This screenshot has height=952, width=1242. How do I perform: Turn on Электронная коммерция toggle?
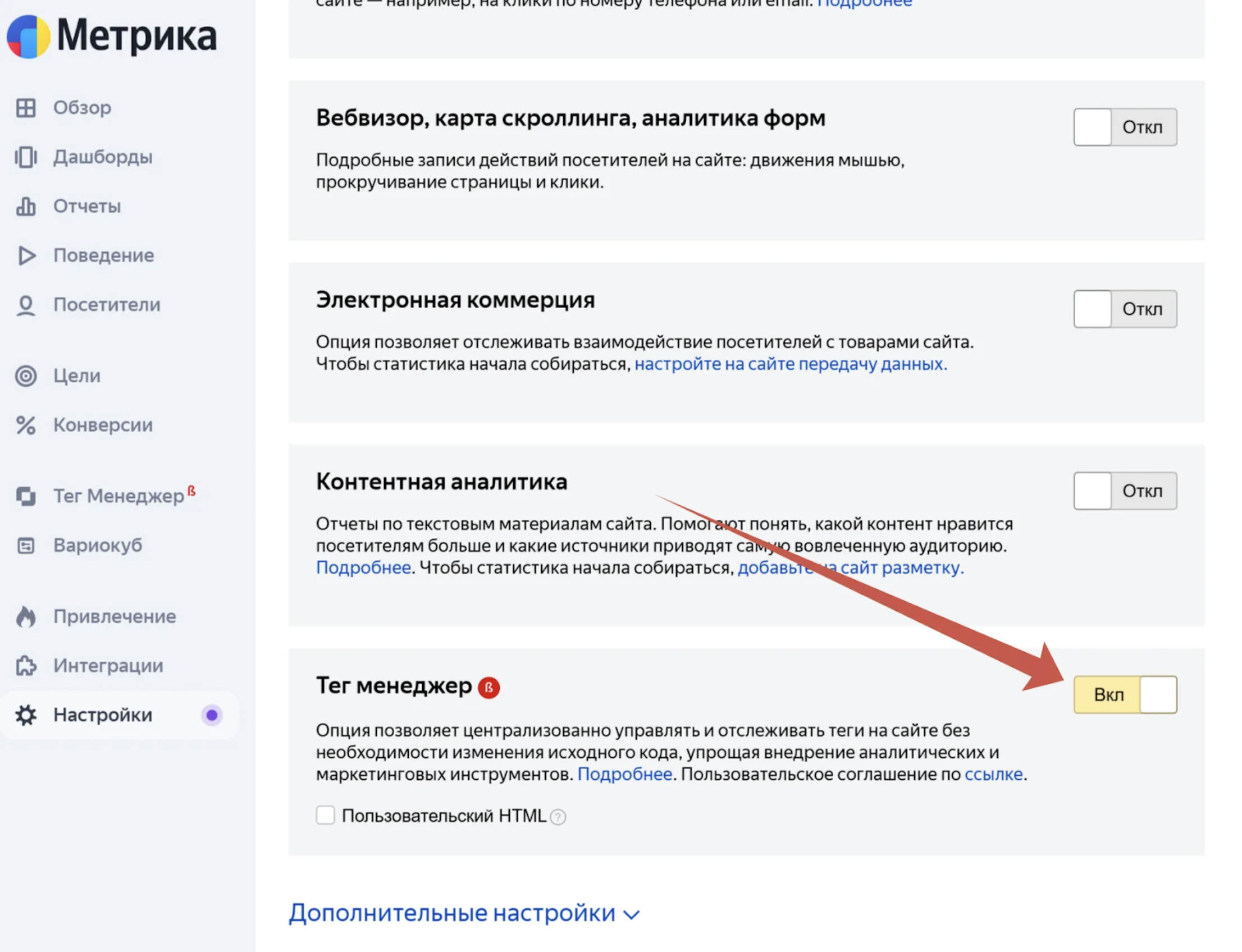1125,309
